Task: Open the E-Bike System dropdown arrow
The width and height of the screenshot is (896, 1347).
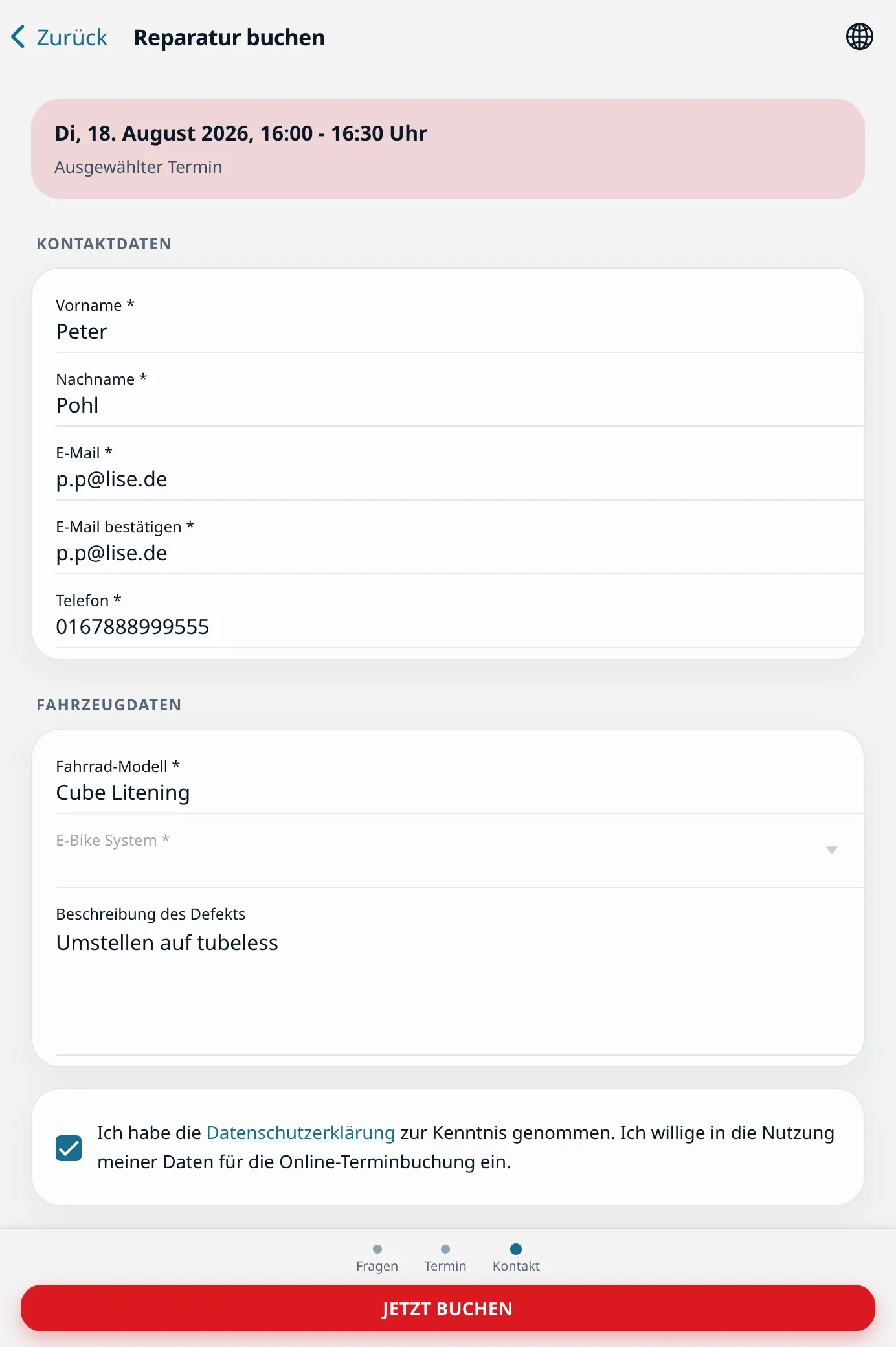Action: [x=832, y=850]
